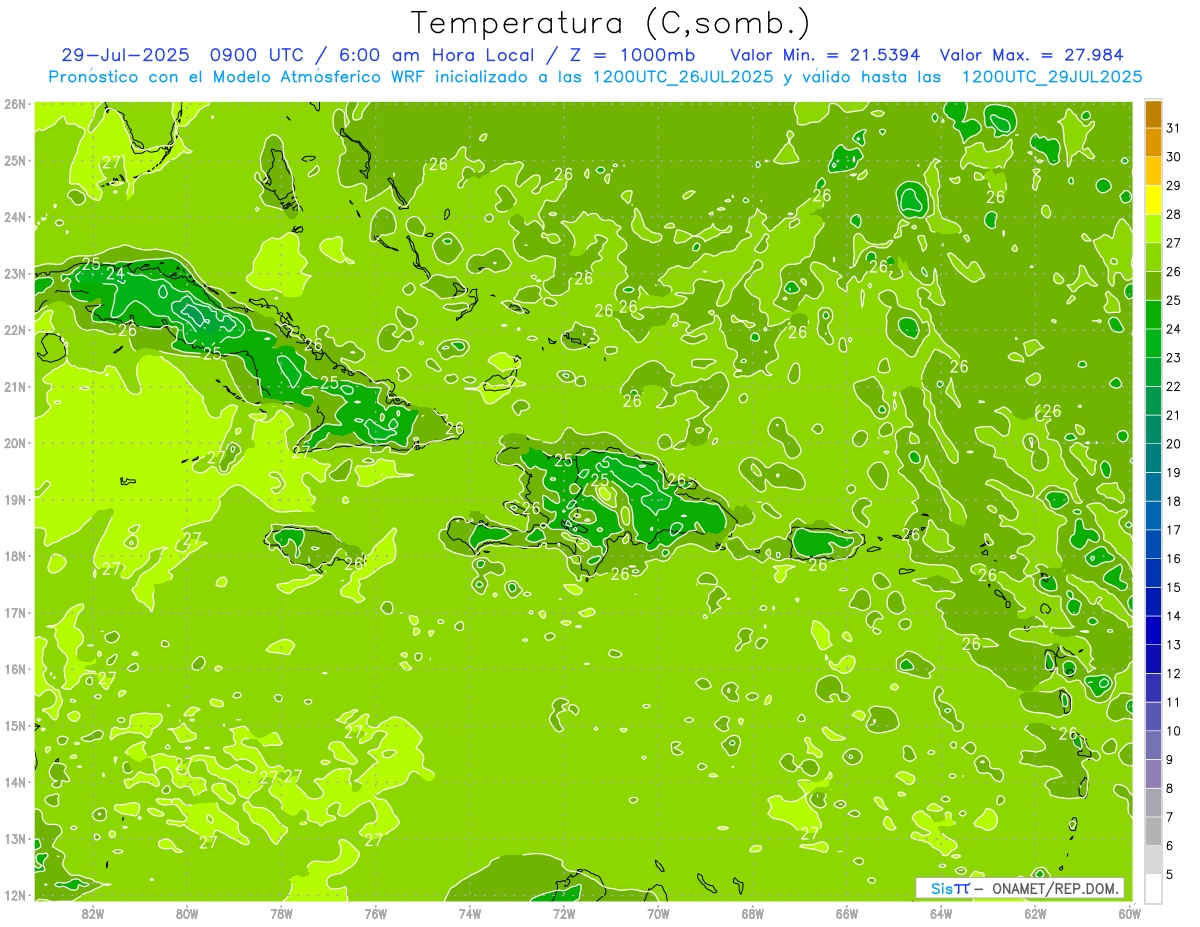Click the "25N" latitude axis label
This screenshot has width=1200, height=927.
tap(15, 161)
